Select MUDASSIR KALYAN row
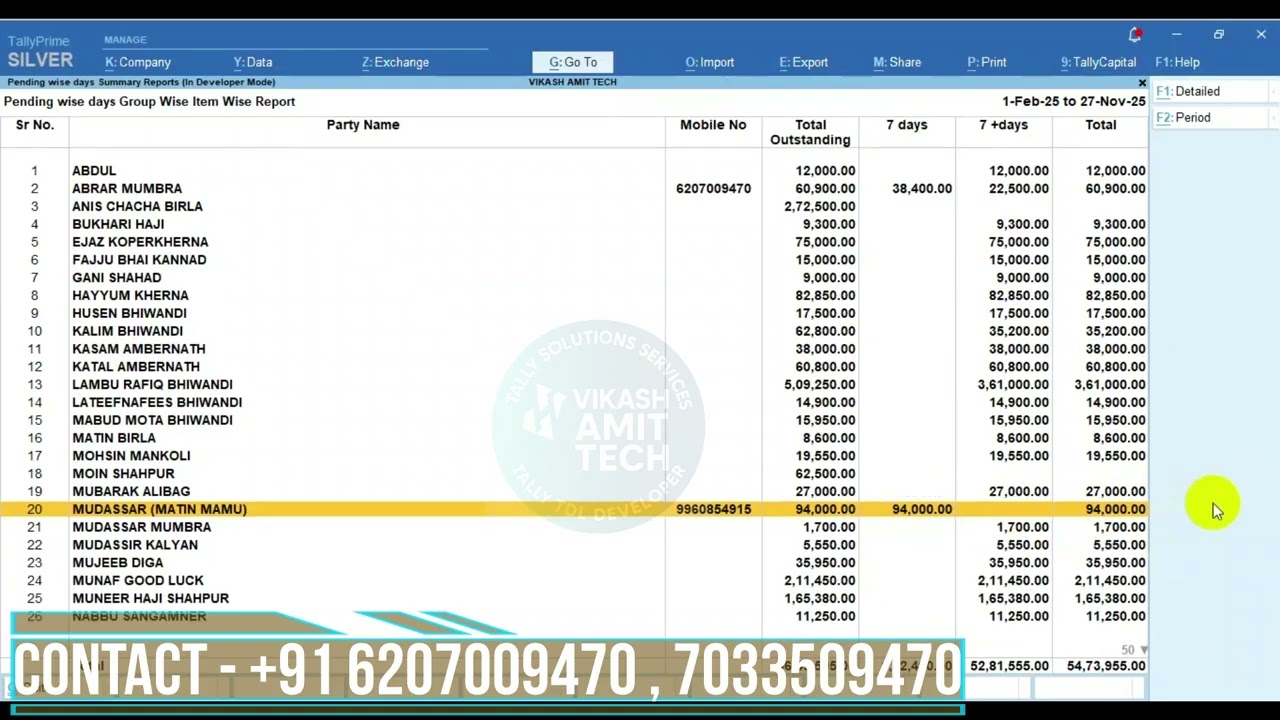The height and width of the screenshot is (720, 1280). [573, 545]
